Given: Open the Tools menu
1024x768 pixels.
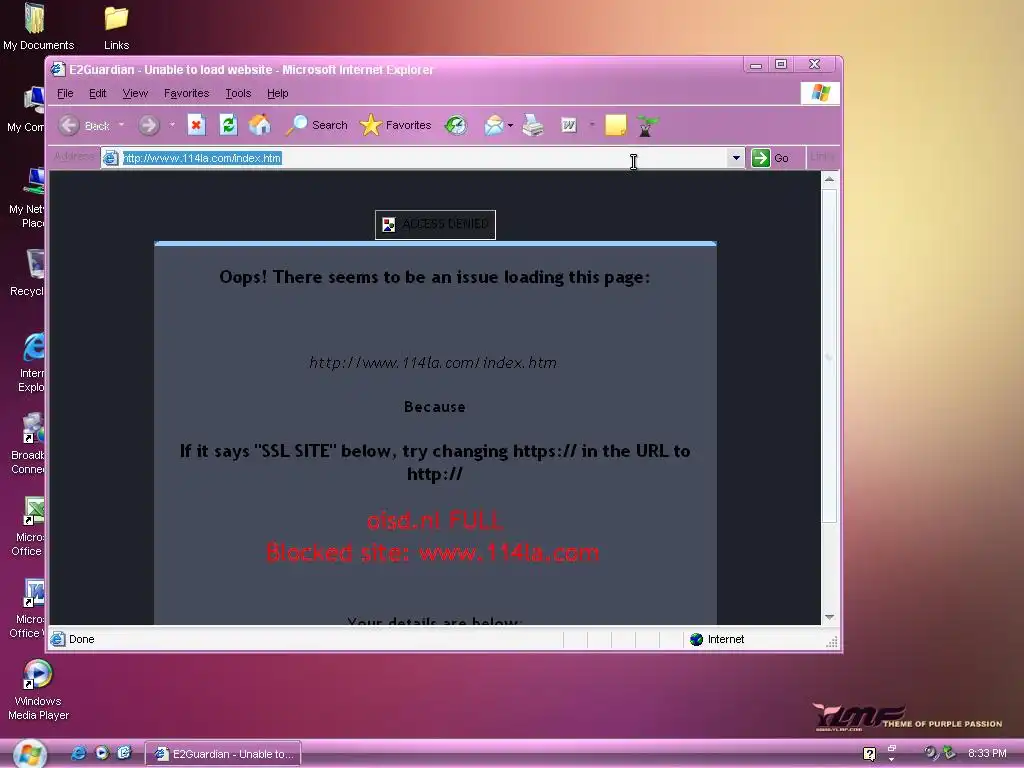Looking at the screenshot, I should (x=238, y=93).
